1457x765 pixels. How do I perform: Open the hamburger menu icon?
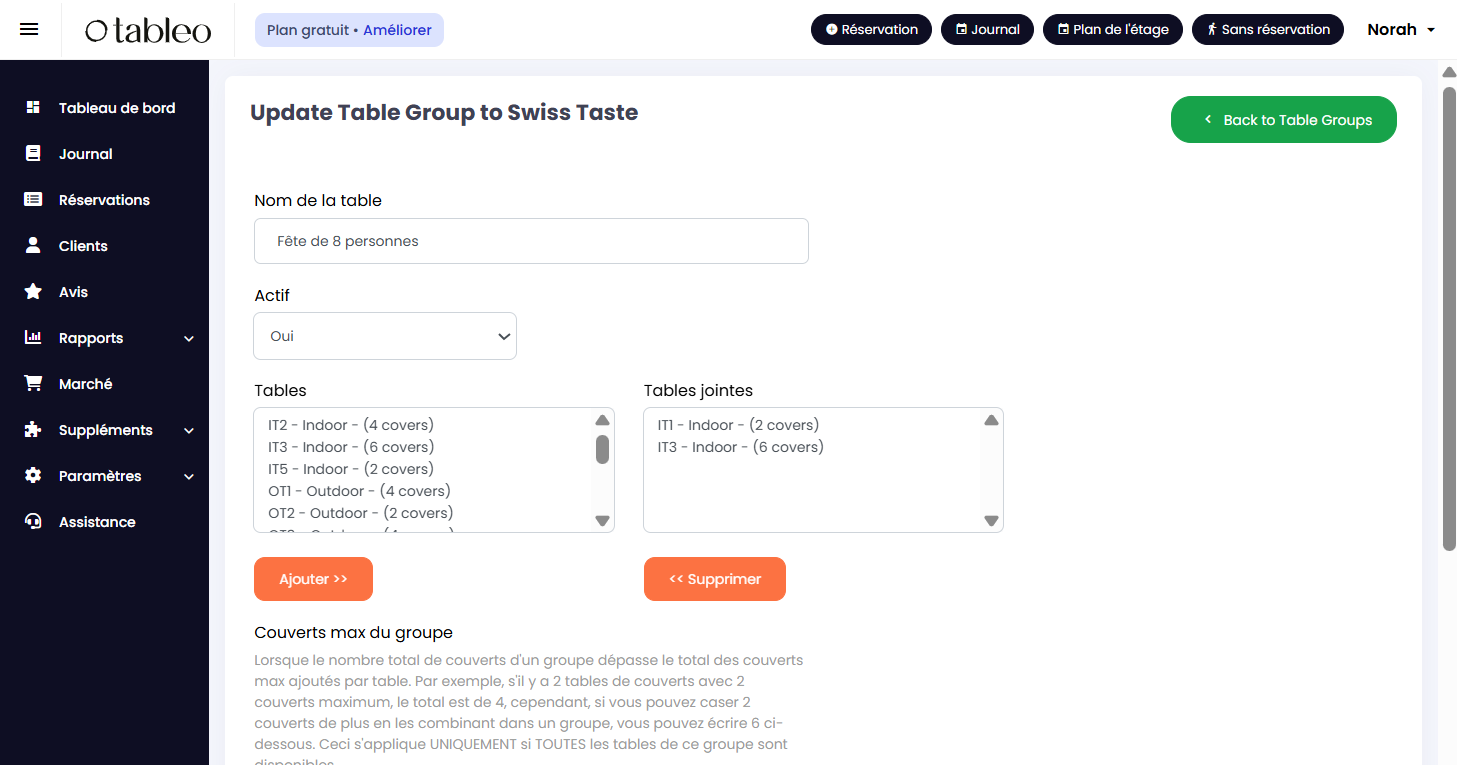(x=29, y=29)
